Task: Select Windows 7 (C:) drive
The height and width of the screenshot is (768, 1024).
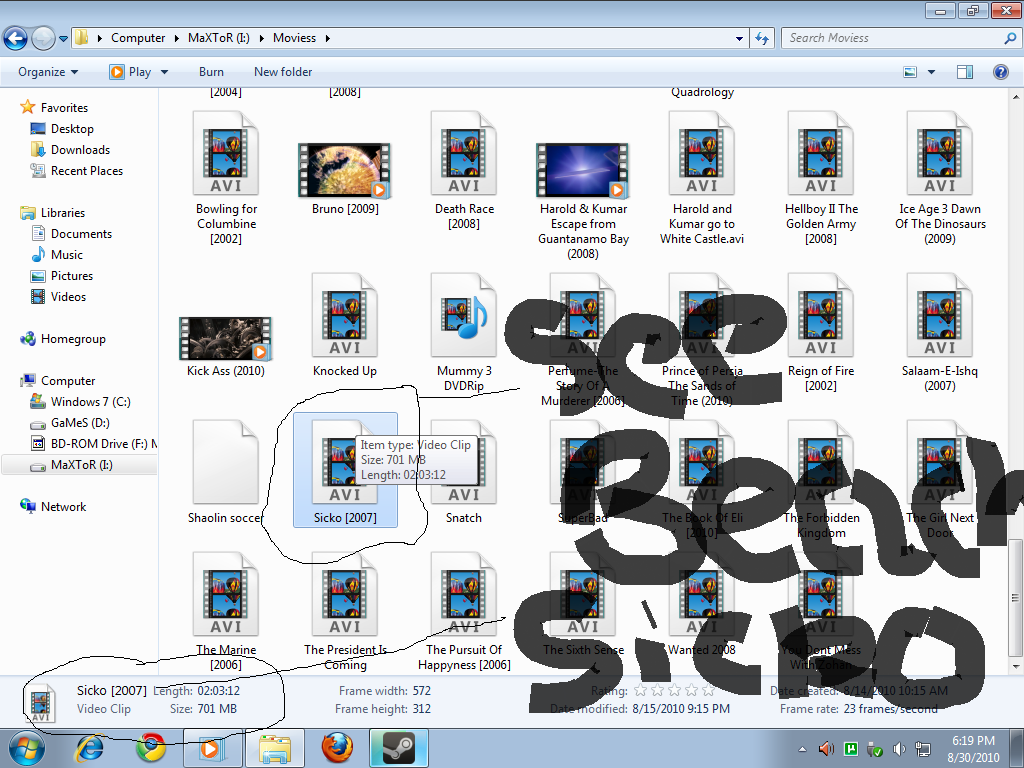Action: (x=90, y=402)
